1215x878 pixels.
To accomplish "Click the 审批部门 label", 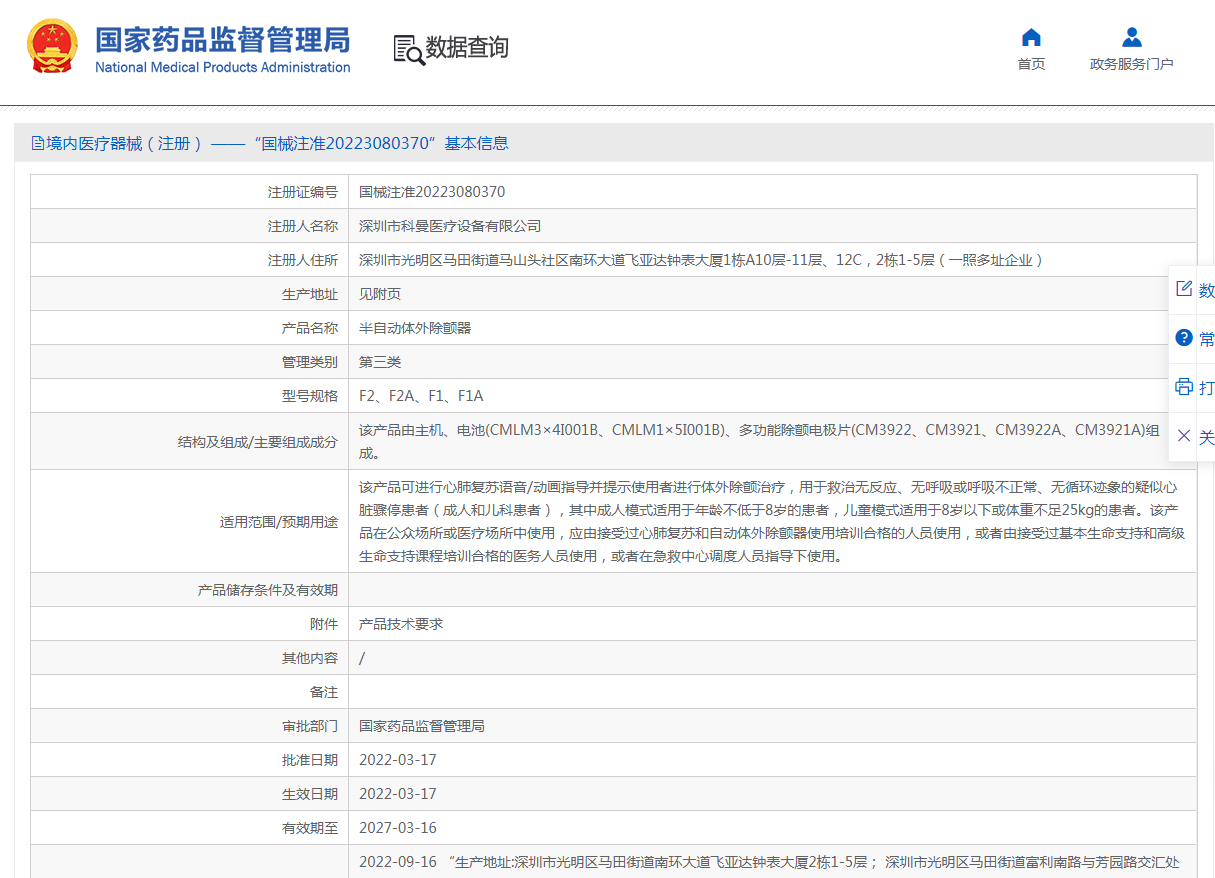I will point(310,726).
